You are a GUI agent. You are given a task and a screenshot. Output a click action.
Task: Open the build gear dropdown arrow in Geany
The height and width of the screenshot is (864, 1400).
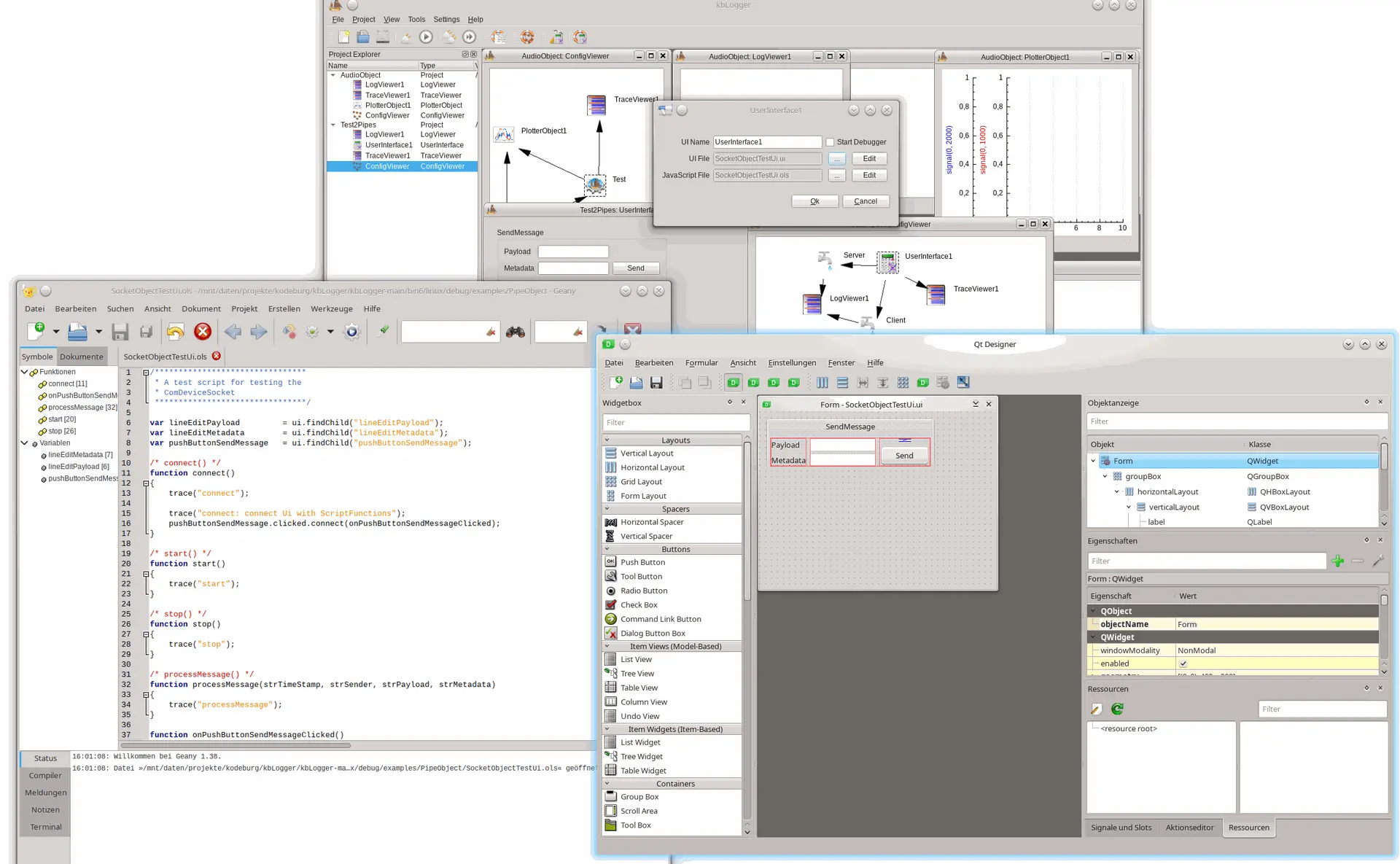coord(330,332)
